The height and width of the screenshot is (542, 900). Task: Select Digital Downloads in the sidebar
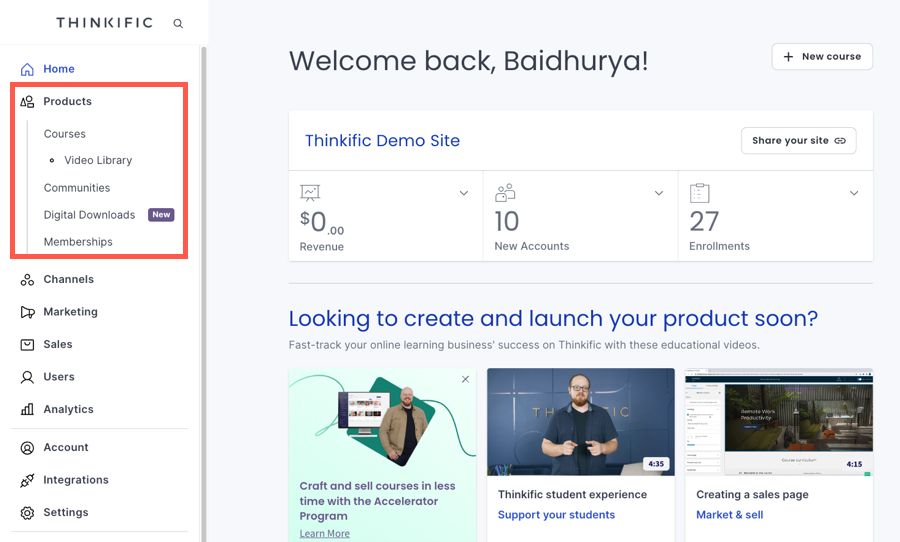pyautogui.click(x=89, y=215)
